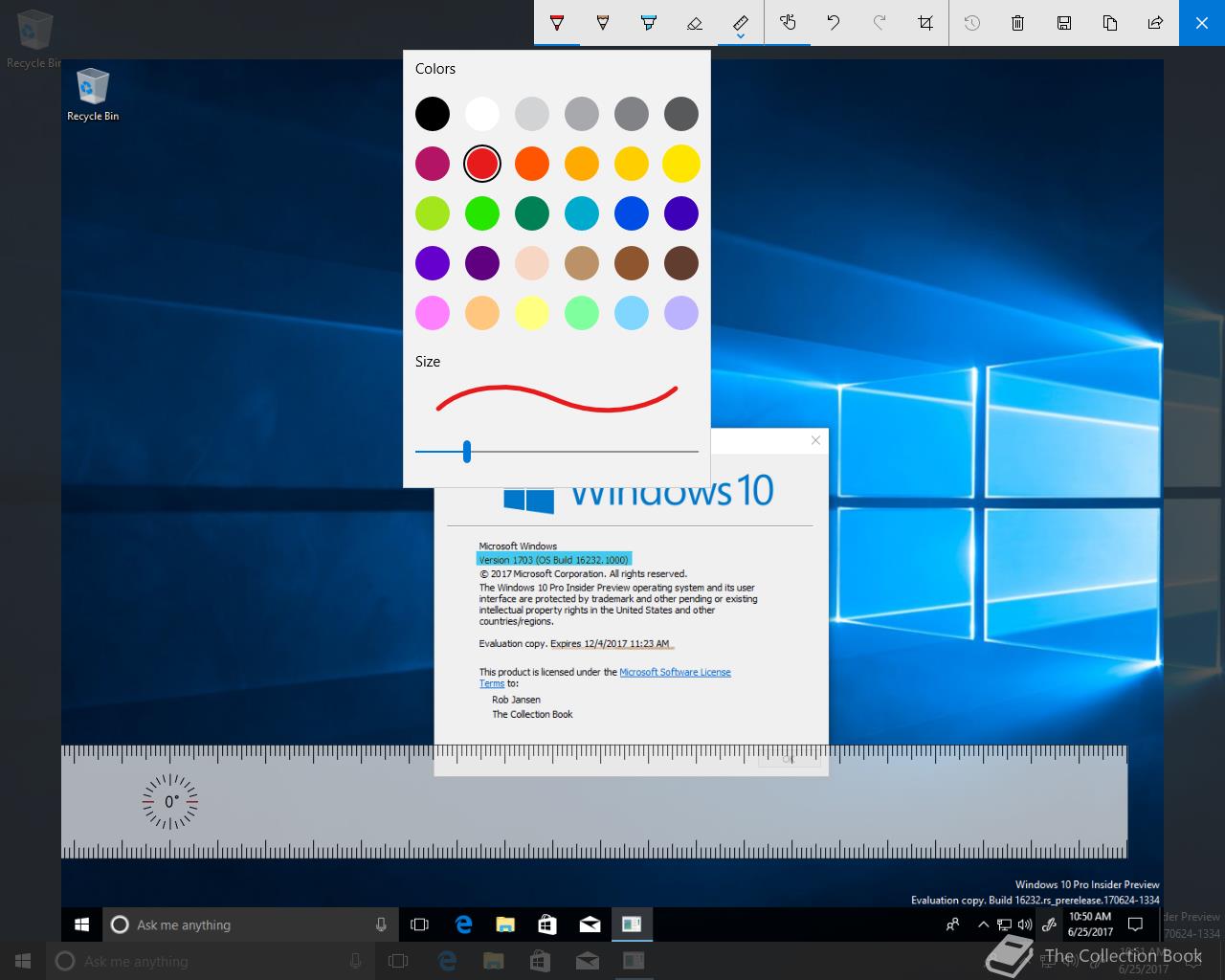The width and height of the screenshot is (1225, 980).
Task: Open Task View in captured taskbar
Action: click(419, 924)
